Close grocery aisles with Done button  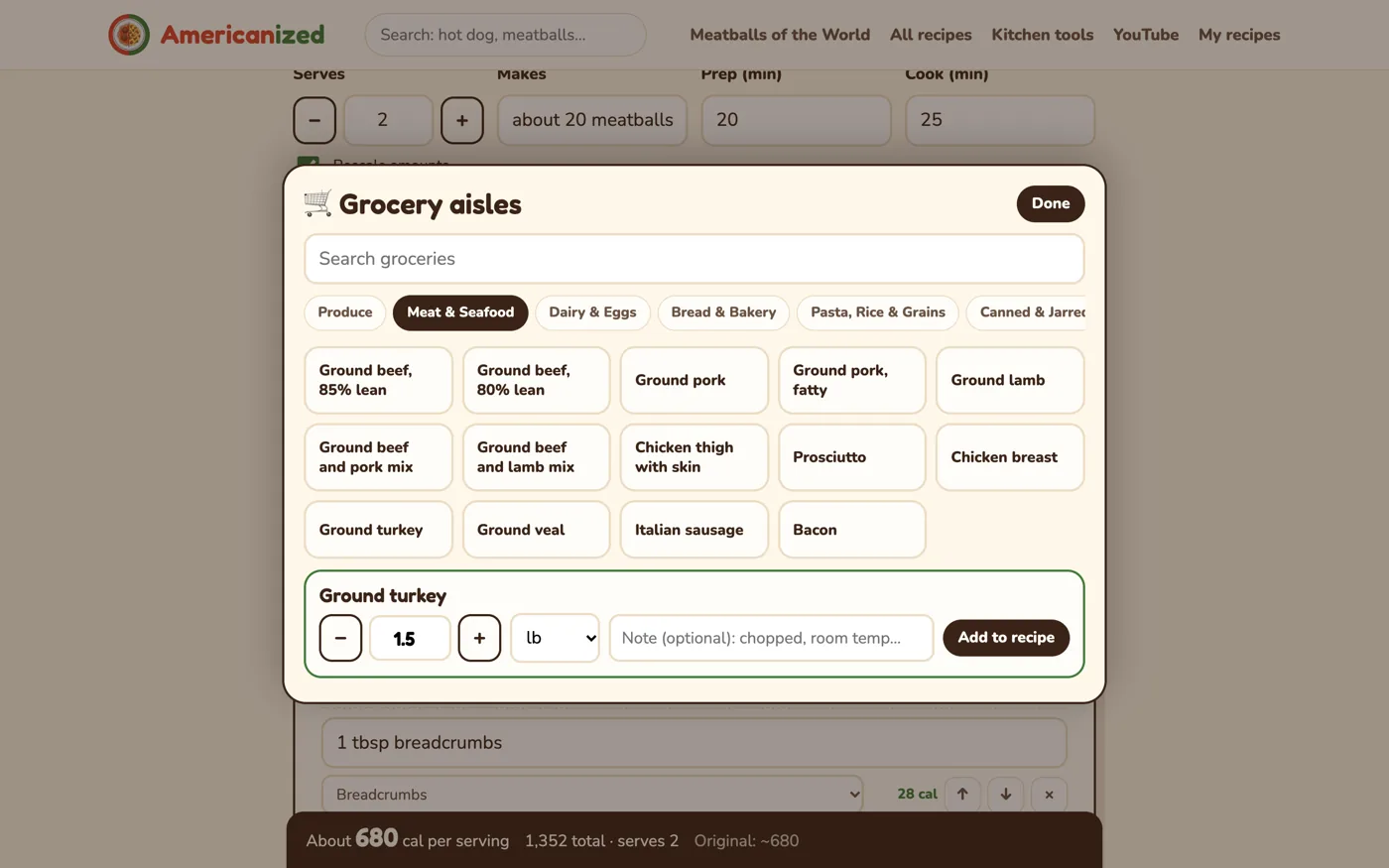click(x=1051, y=203)
